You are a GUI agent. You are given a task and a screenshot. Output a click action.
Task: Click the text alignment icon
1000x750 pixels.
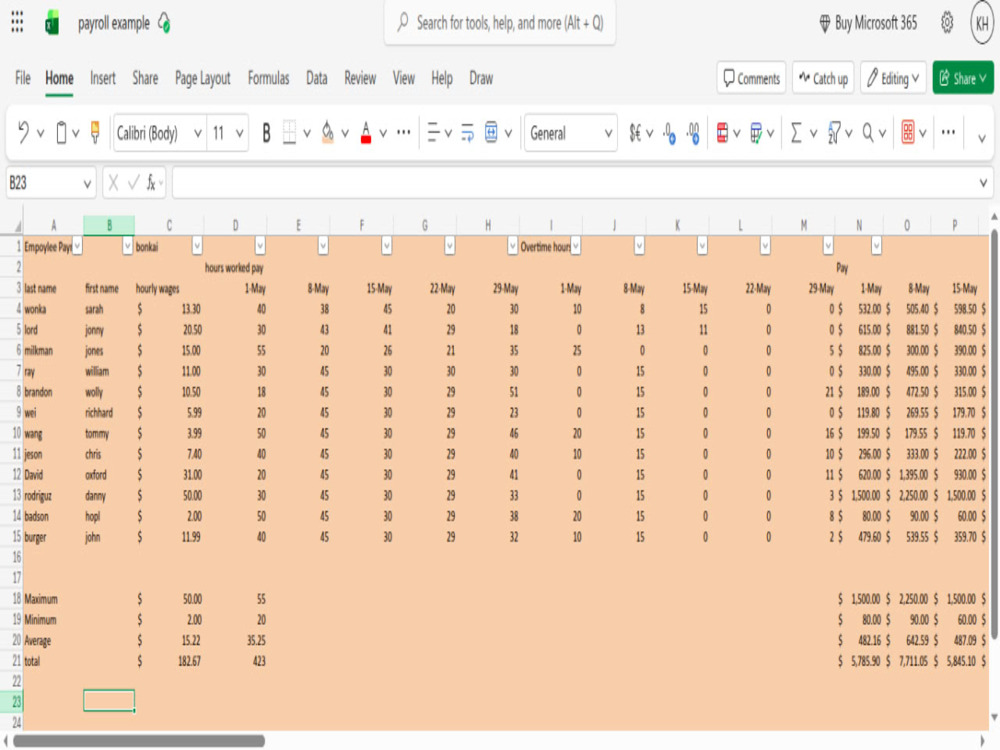tap(434, 133)
